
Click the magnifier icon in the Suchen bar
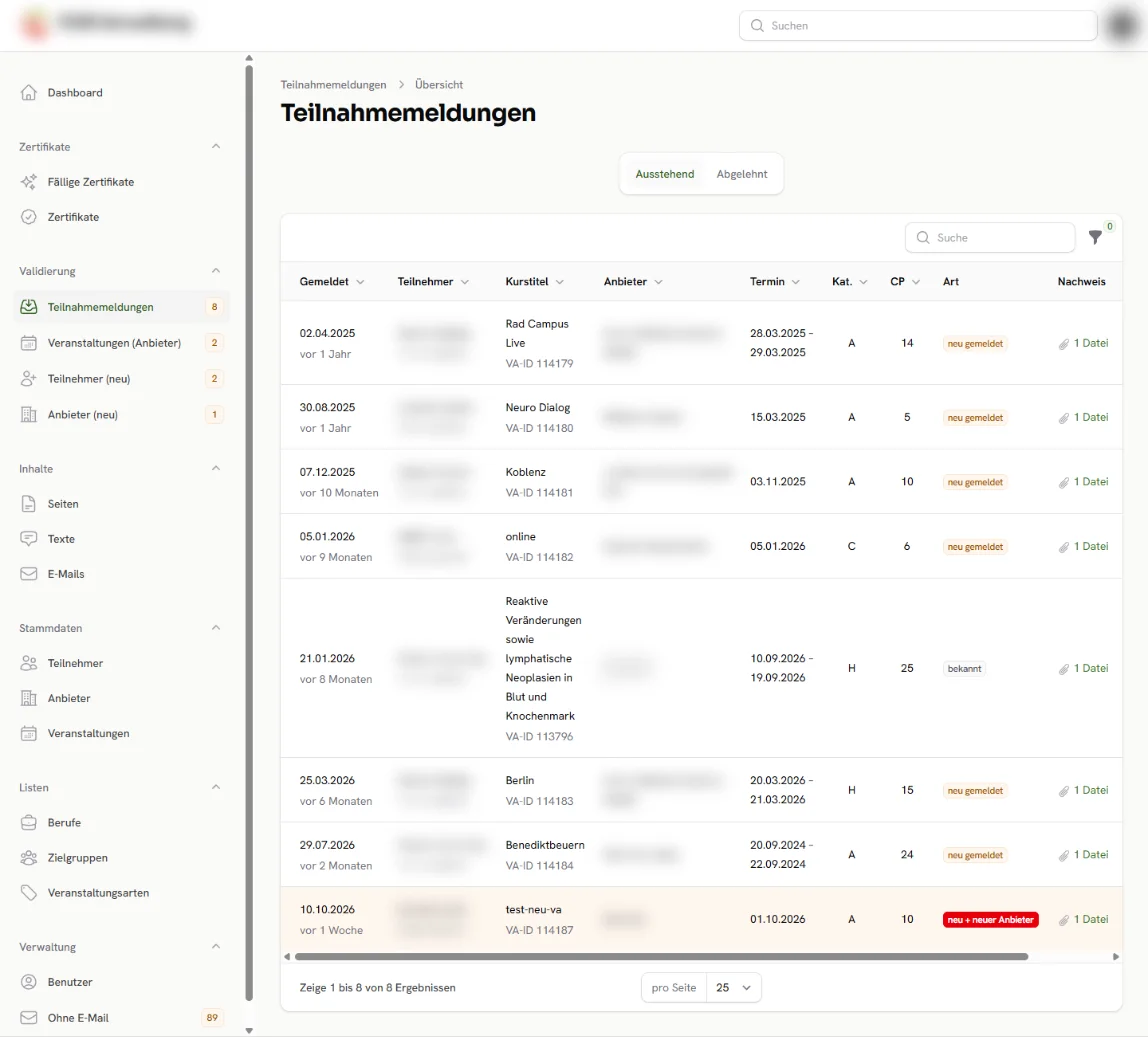757,26
